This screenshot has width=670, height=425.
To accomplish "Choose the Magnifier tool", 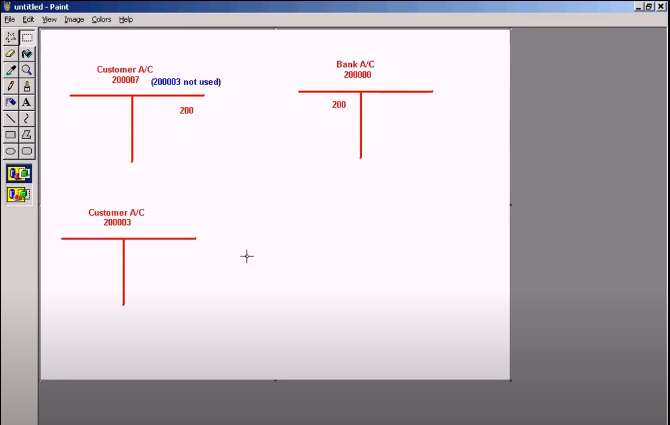I will (27, 70).
